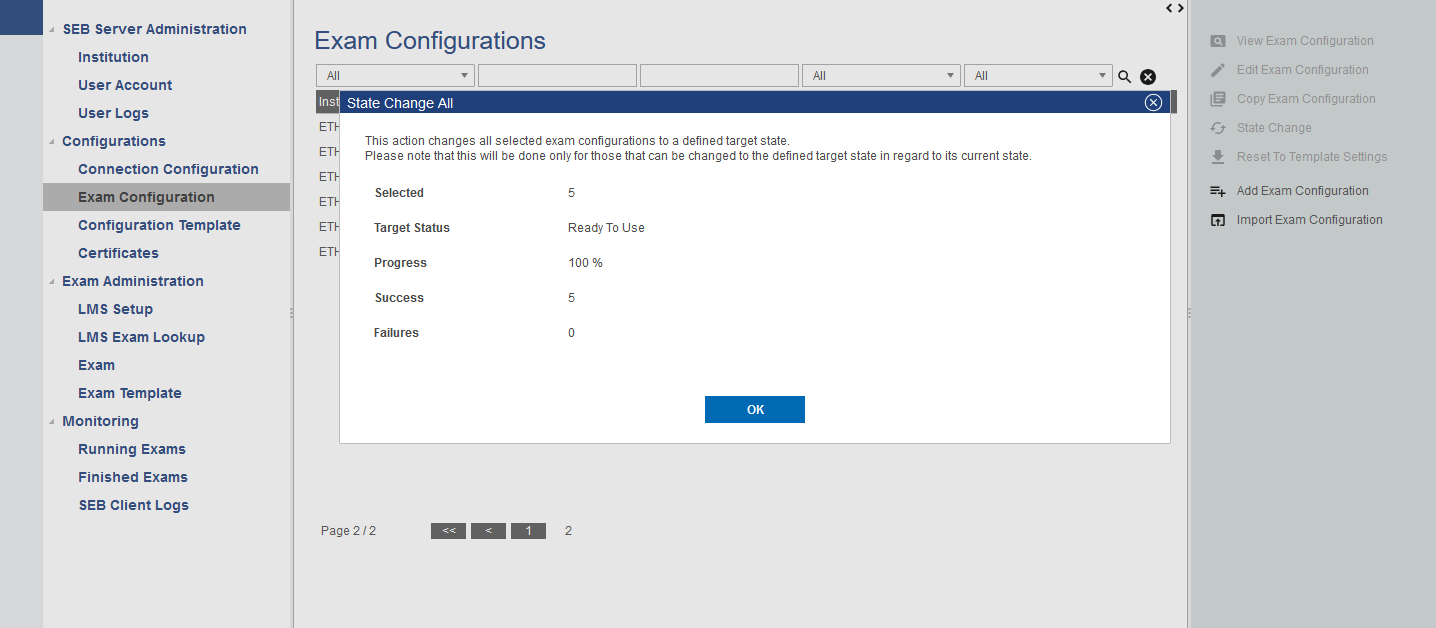
Task: Click the Reset To Template Settings icon
Action: (1217, 157)
